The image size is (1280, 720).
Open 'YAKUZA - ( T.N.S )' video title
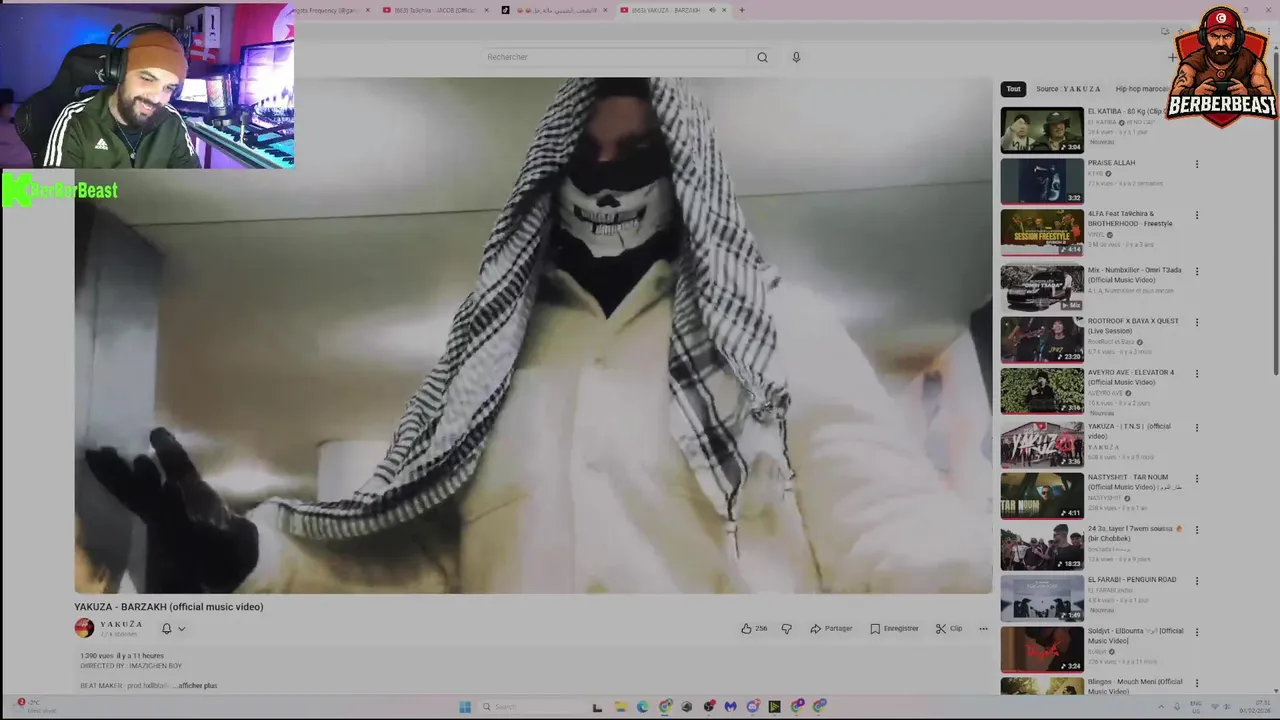[x=1129, y=431]
